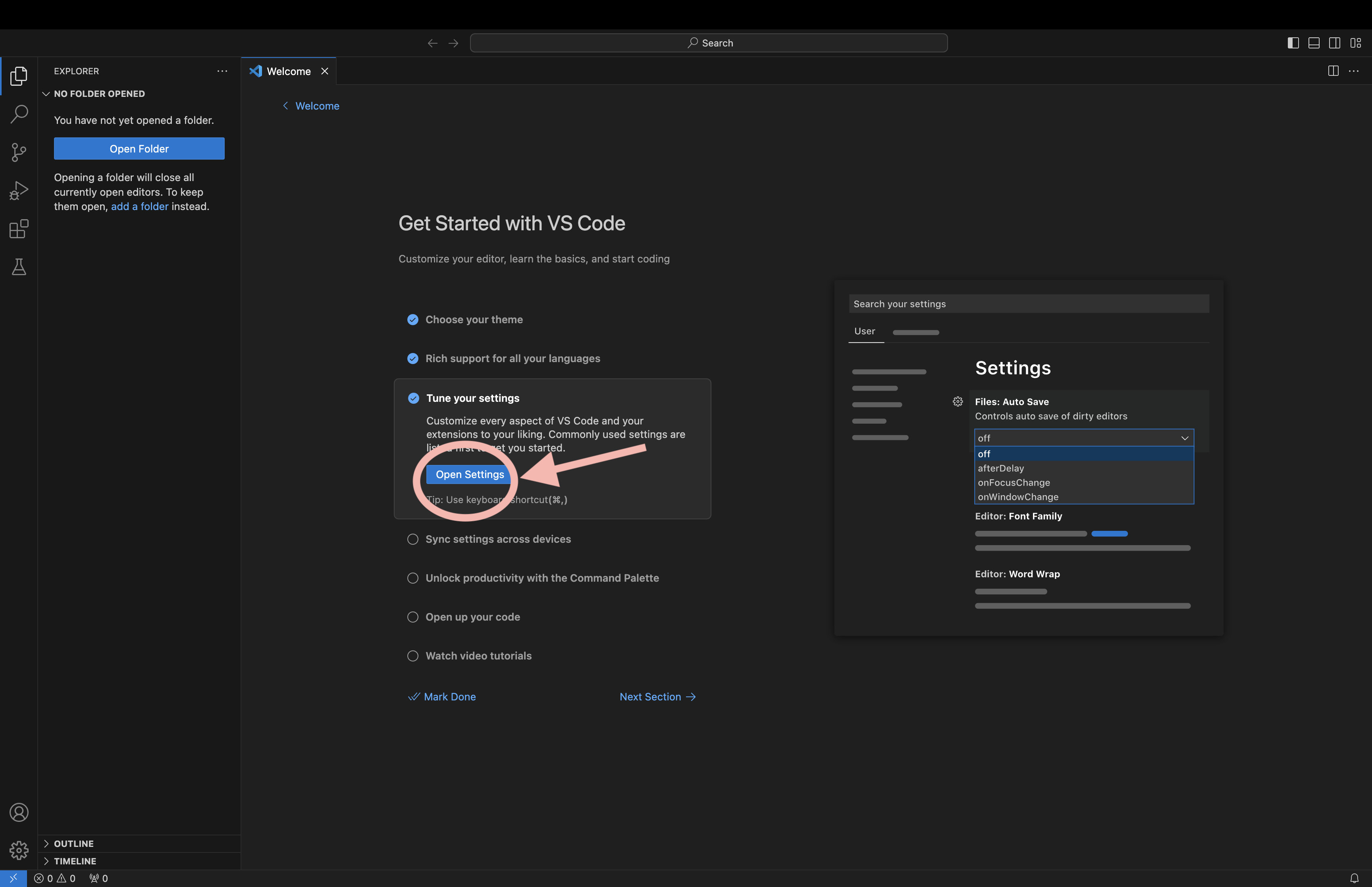Go forward with the navigation arrow
Screen dimensions: 1372x887
(x=454, y=43)
